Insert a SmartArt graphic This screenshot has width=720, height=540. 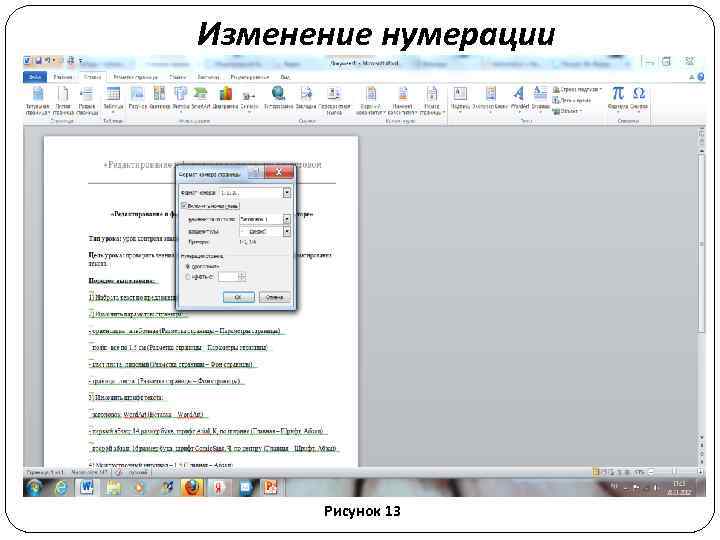[x=201, y=98]
